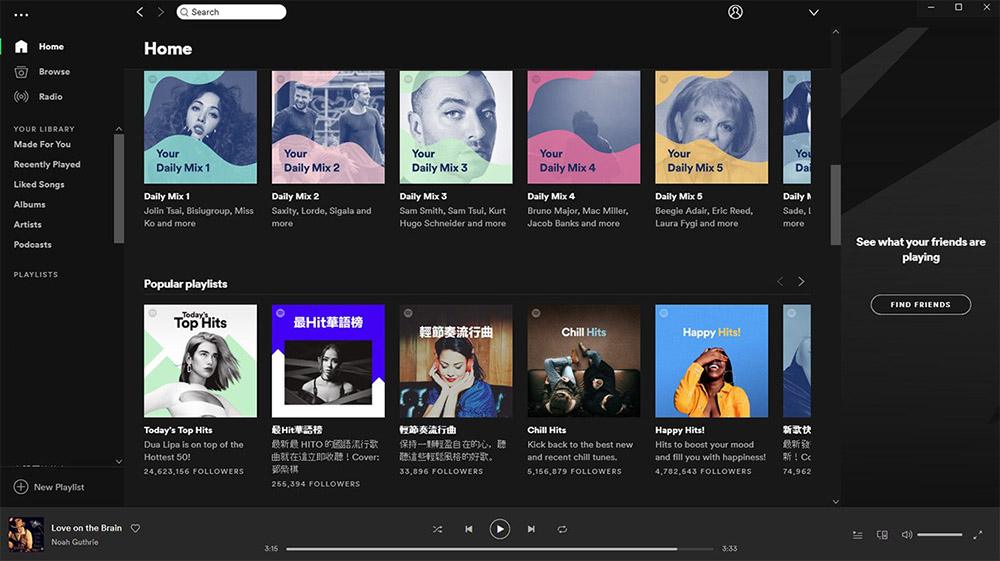Viewport: 1000px width, 561px height.
Task: Show previous popular playlists with left chevron
Action: [780, 281]
